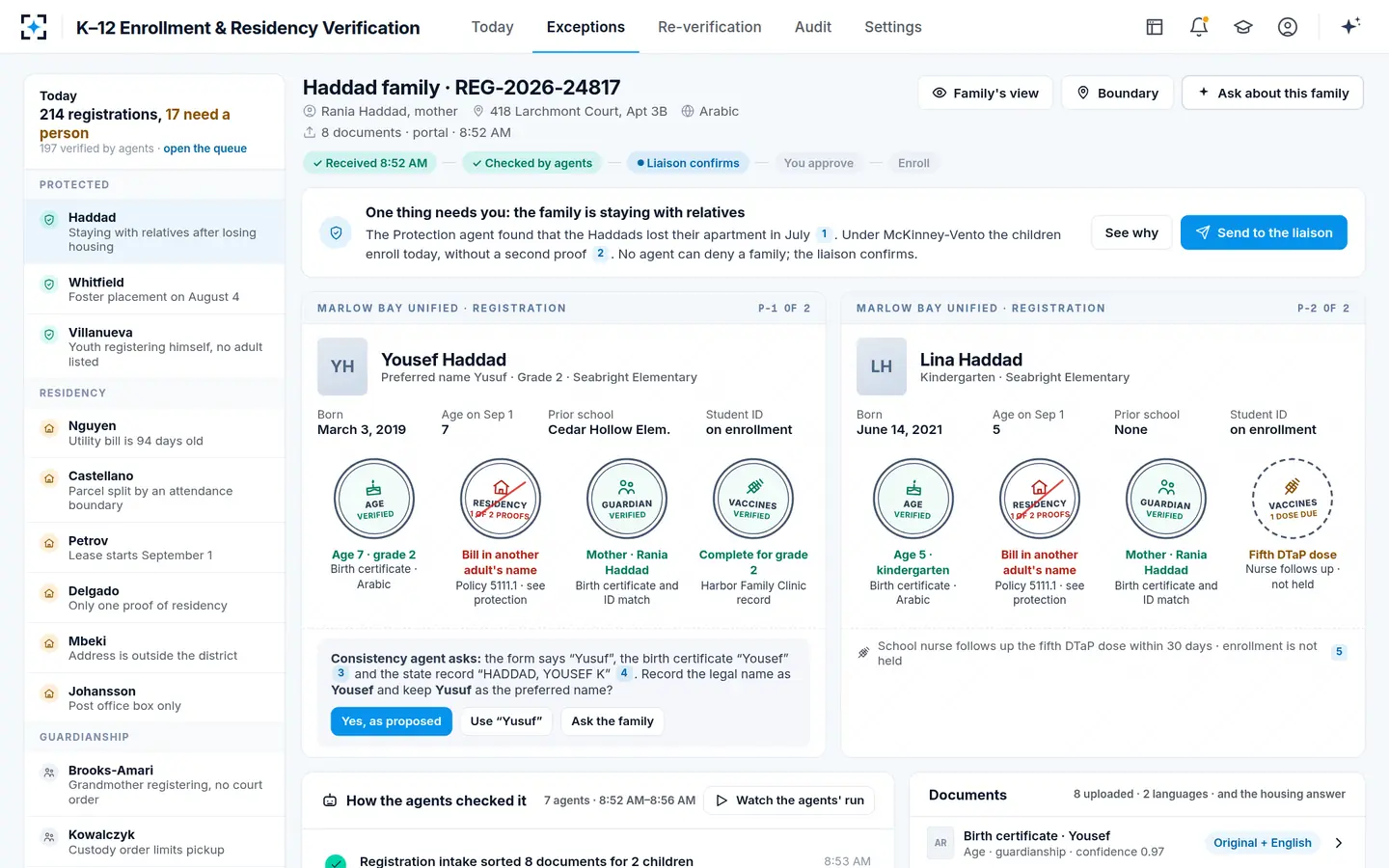Choose Use “Yusuf” option
This screenshot has height=868, width=1389.
point(506,721)
